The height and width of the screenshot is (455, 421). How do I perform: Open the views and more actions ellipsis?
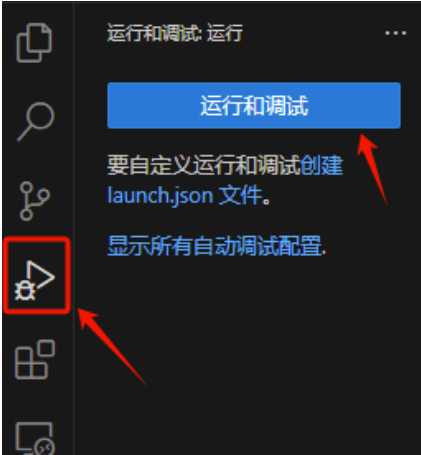(x=396, y=33)
